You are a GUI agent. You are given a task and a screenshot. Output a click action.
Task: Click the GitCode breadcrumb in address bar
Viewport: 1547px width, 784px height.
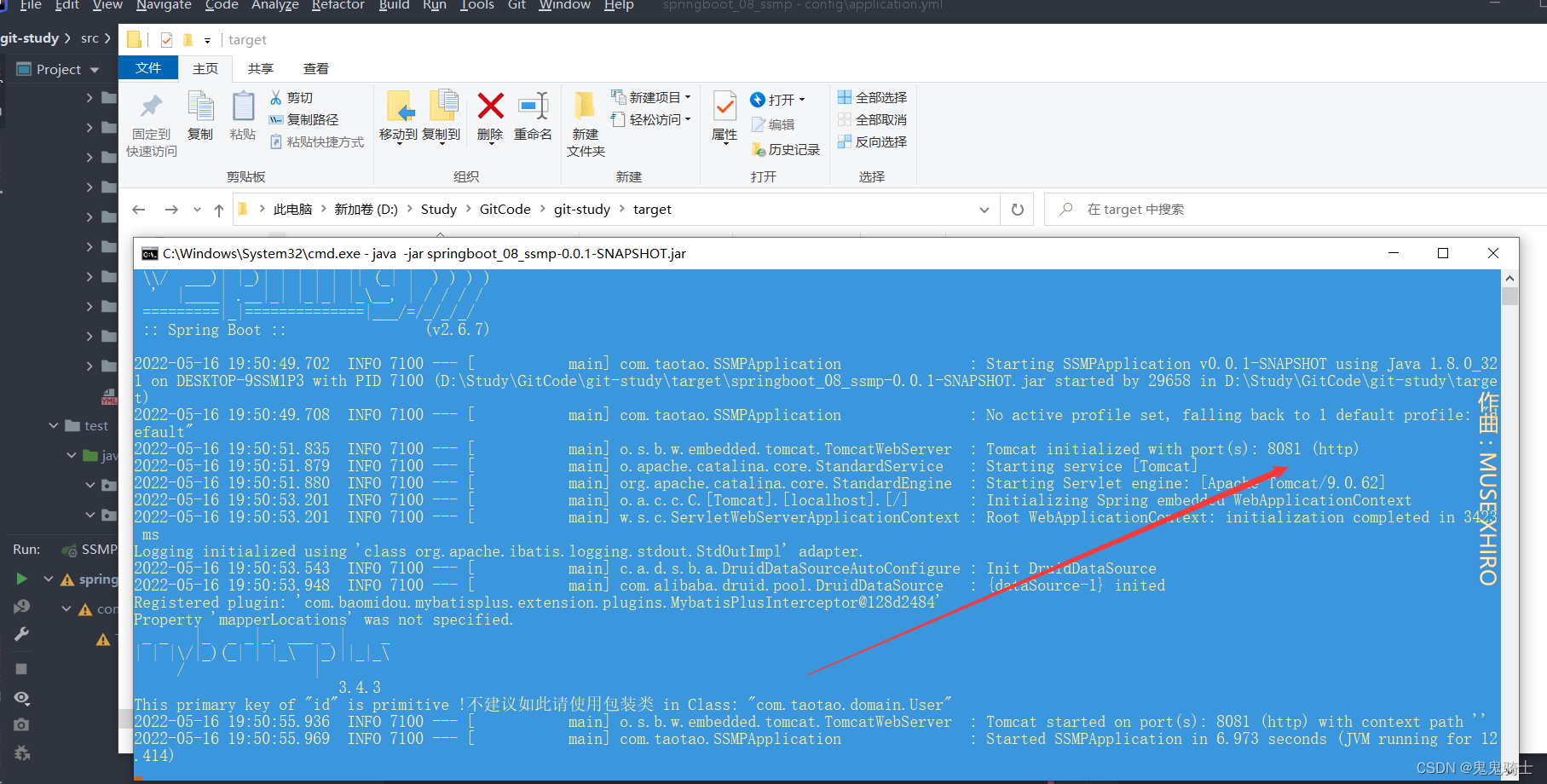click(x=505, y=210)
